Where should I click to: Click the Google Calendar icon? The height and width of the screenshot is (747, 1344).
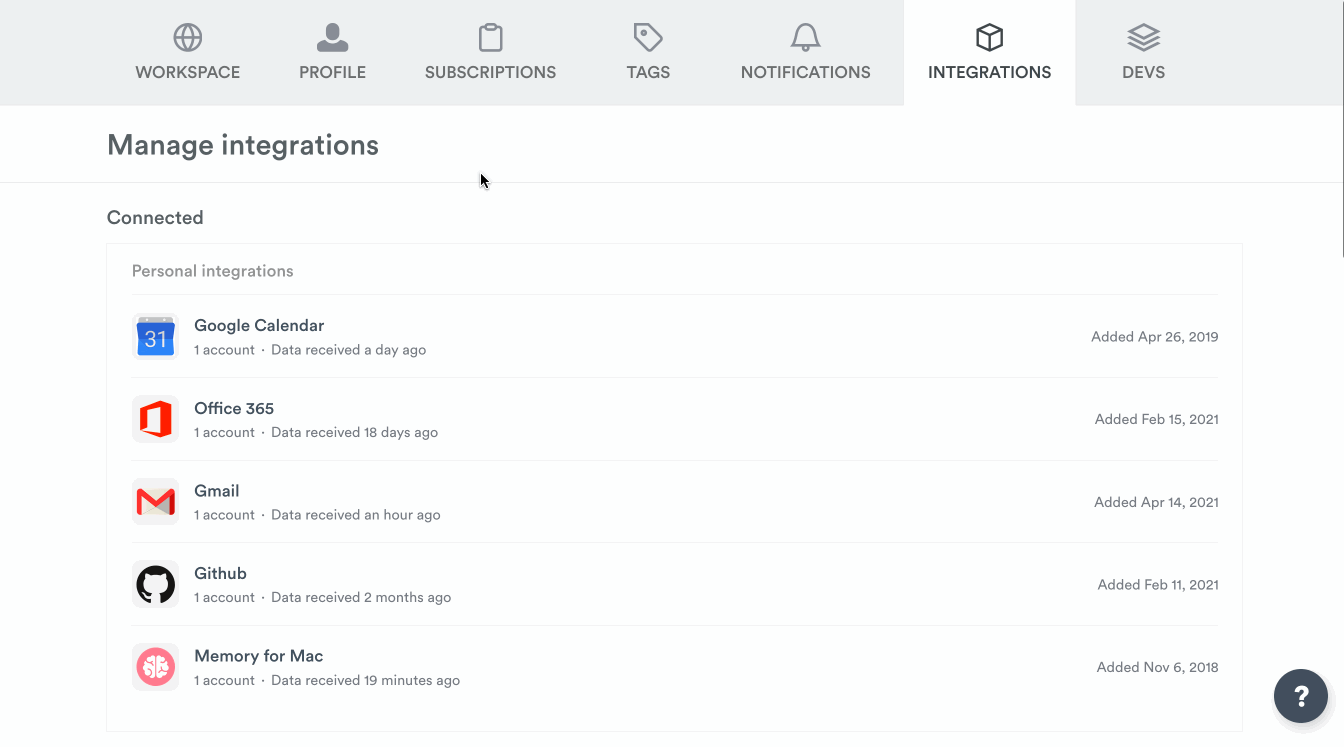click(155, 337)
